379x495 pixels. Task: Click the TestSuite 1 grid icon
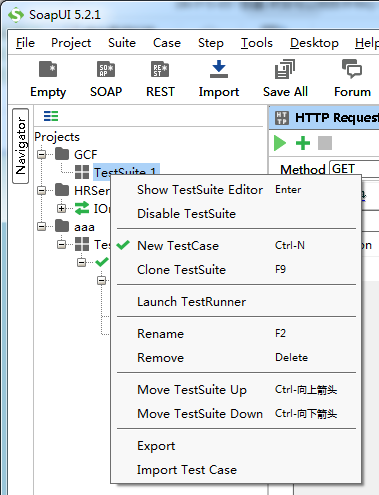[x=82, y=172]
